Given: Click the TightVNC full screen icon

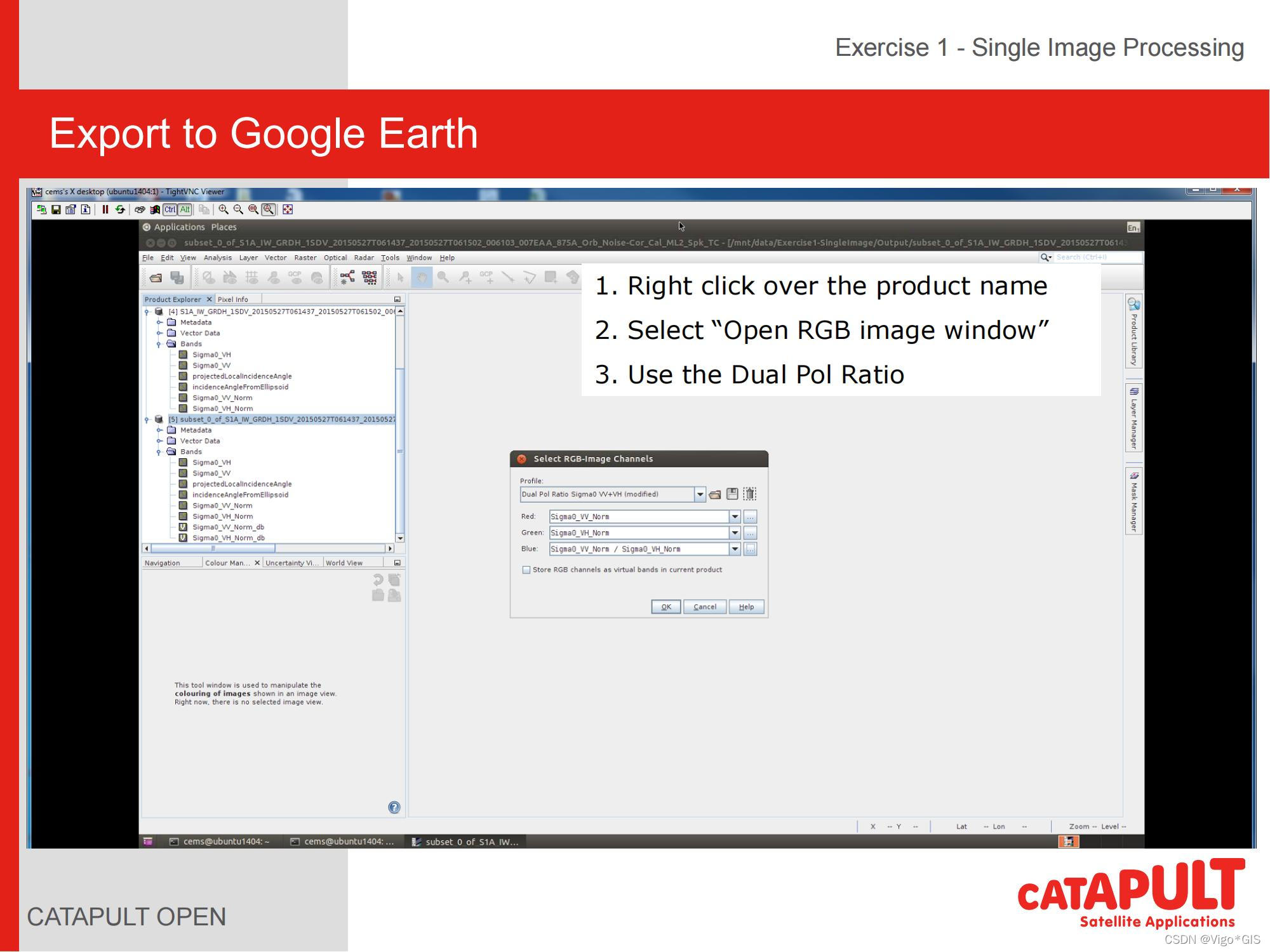Looking at the screenshot, I should [x=288, y=209].
